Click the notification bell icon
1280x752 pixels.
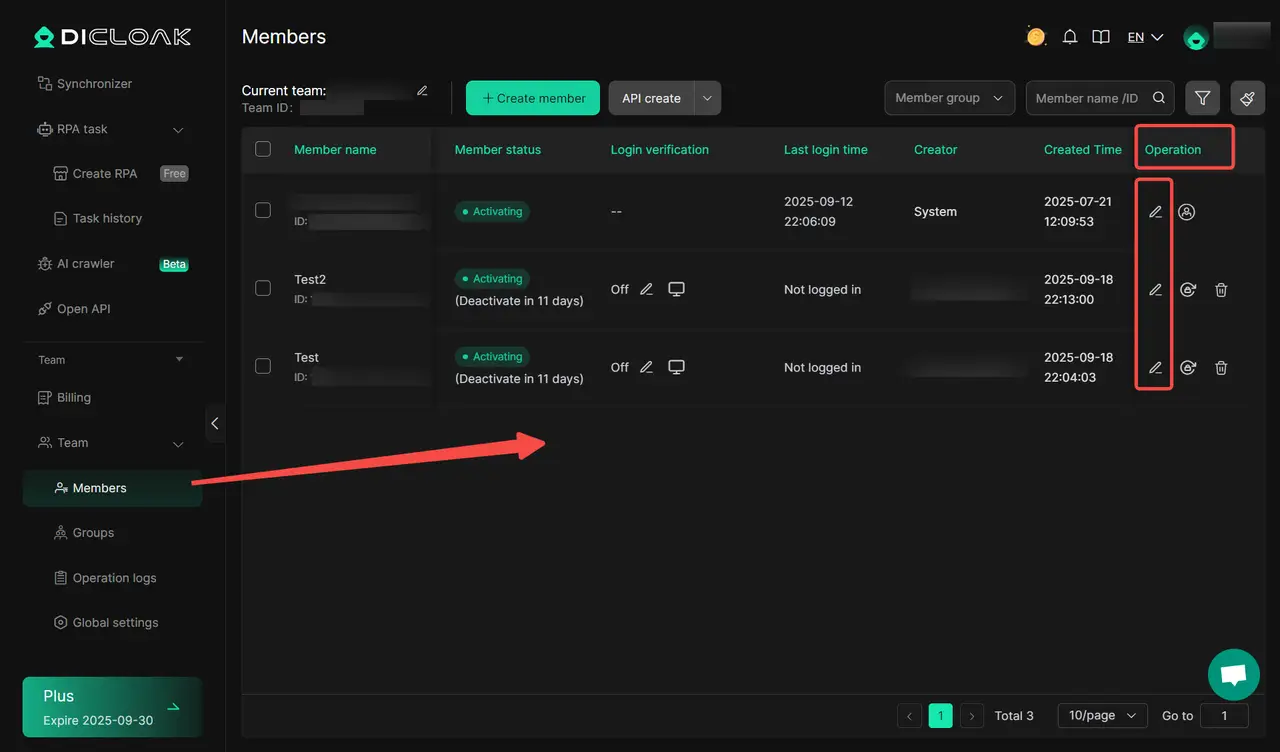click(1069, 37)
